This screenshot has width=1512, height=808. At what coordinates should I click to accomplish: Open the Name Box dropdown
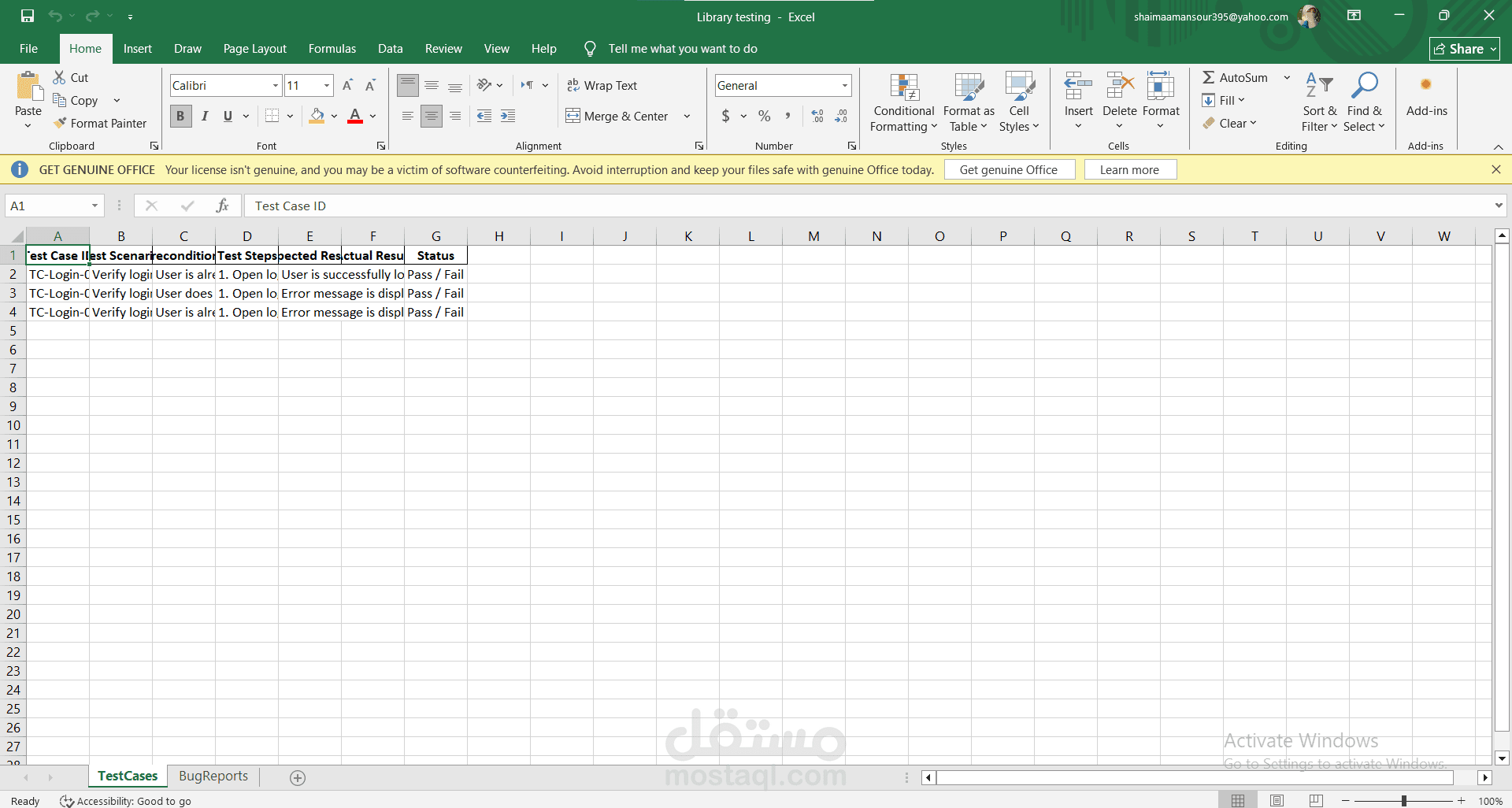coord(94,206)
